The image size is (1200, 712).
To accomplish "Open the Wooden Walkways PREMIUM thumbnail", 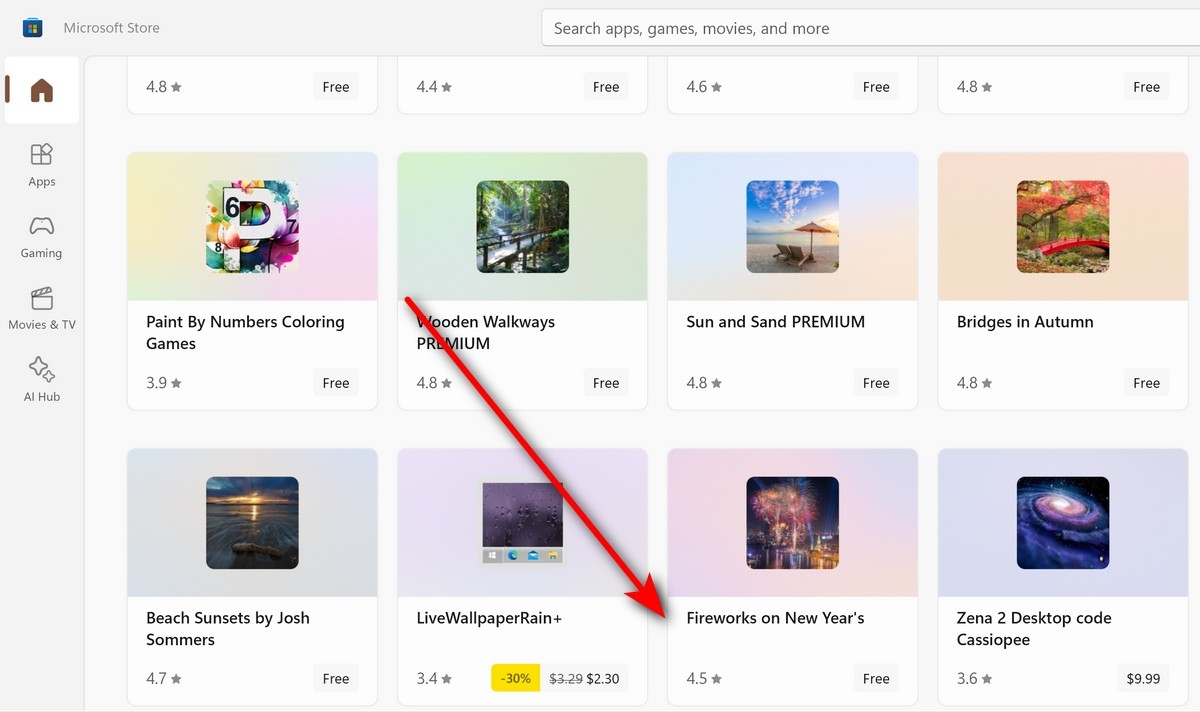I will [521, 226].
